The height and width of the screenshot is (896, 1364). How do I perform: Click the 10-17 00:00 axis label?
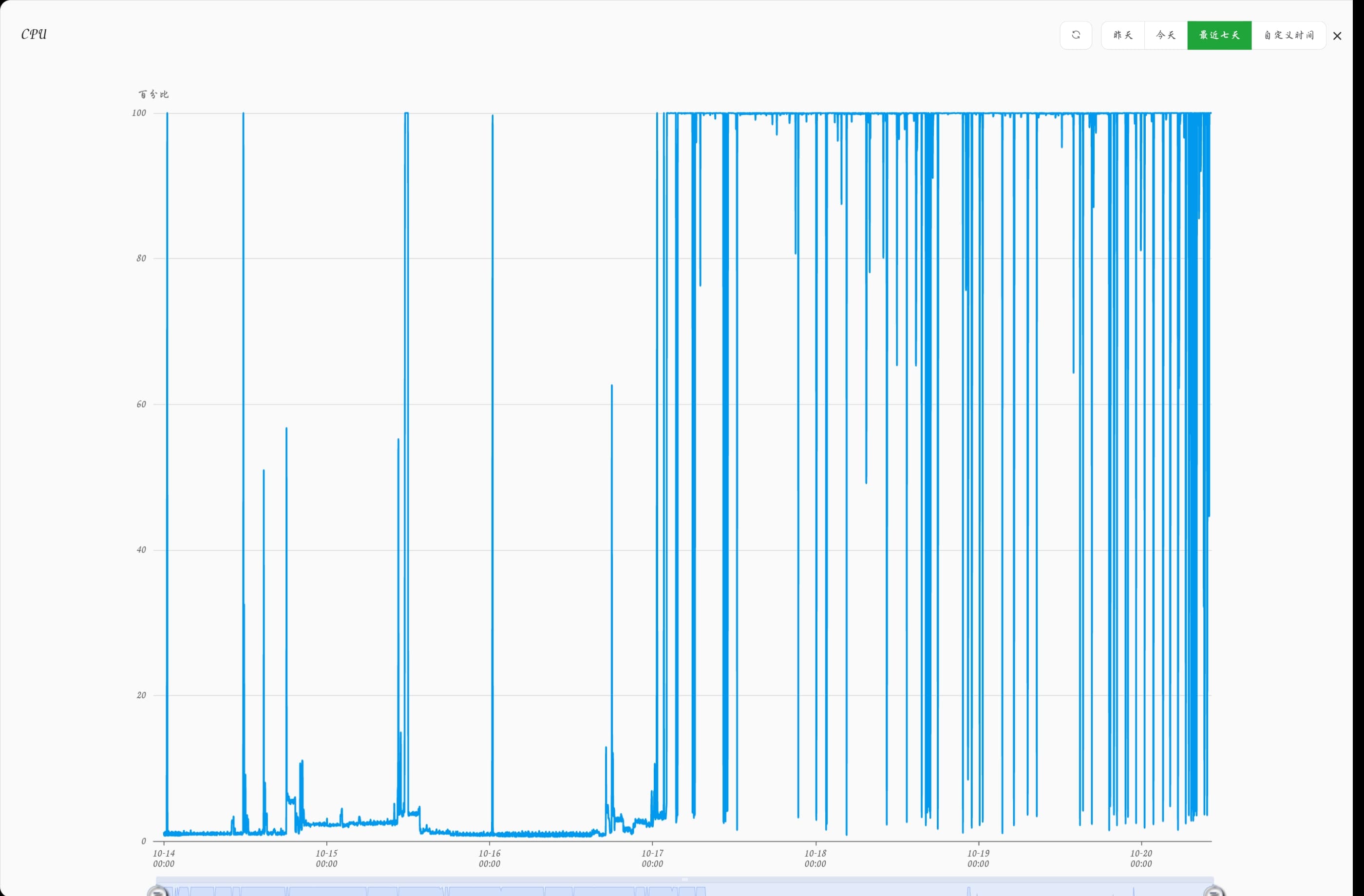tap(652, 858)
